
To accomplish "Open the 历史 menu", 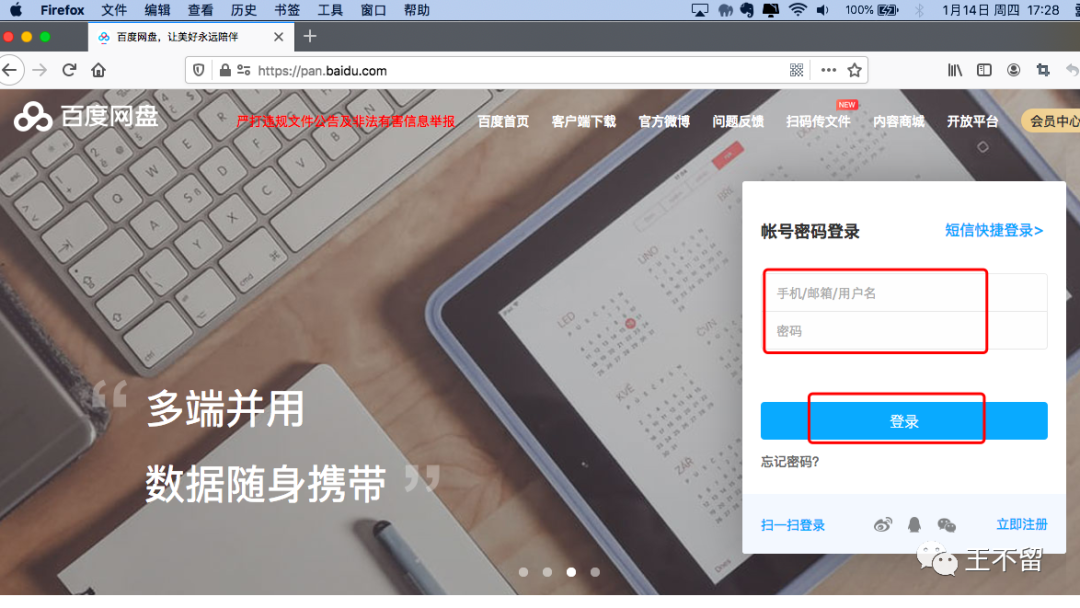I will 244,10.
